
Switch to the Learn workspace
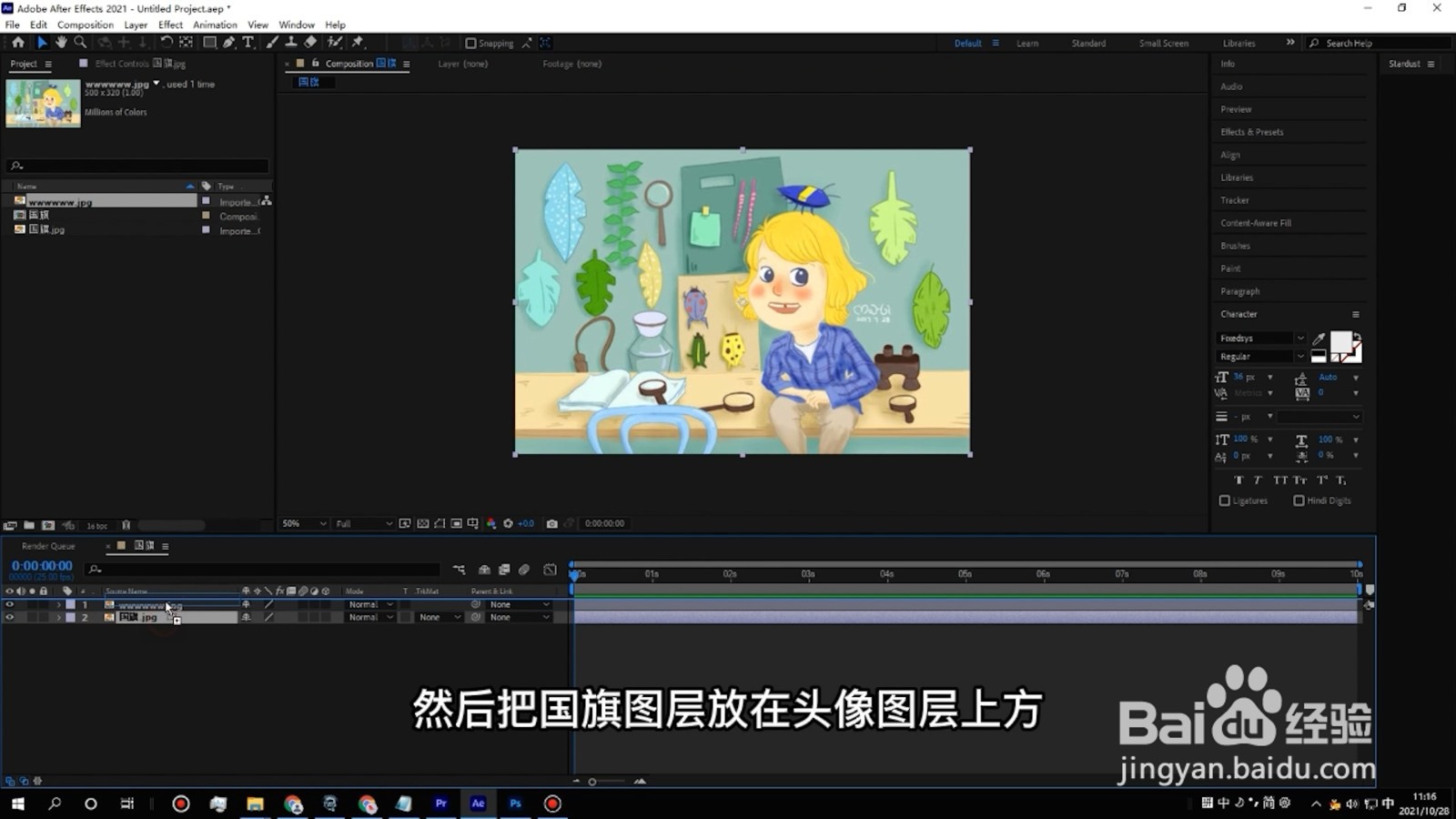[x=1027, y=43]
